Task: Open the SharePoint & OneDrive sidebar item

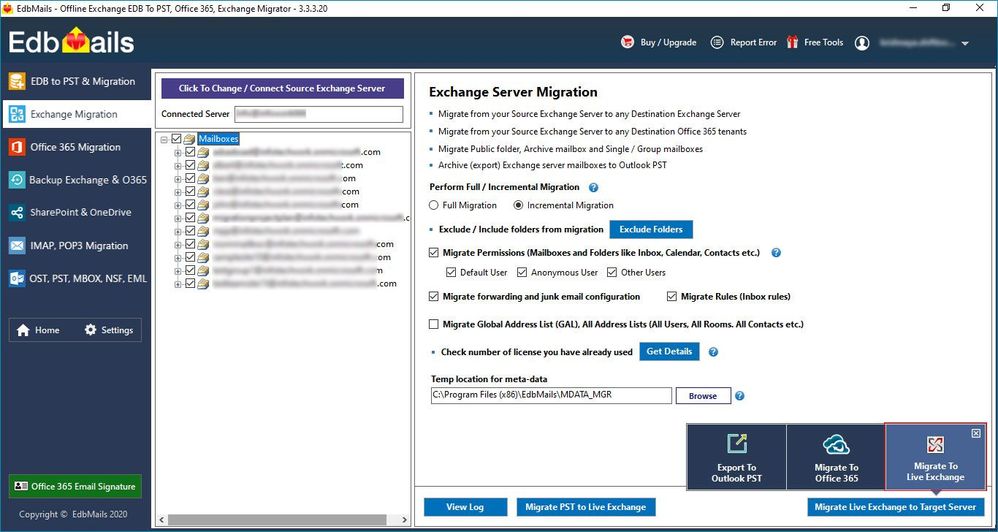Action: pyautogui.click(x=76, y=213)
